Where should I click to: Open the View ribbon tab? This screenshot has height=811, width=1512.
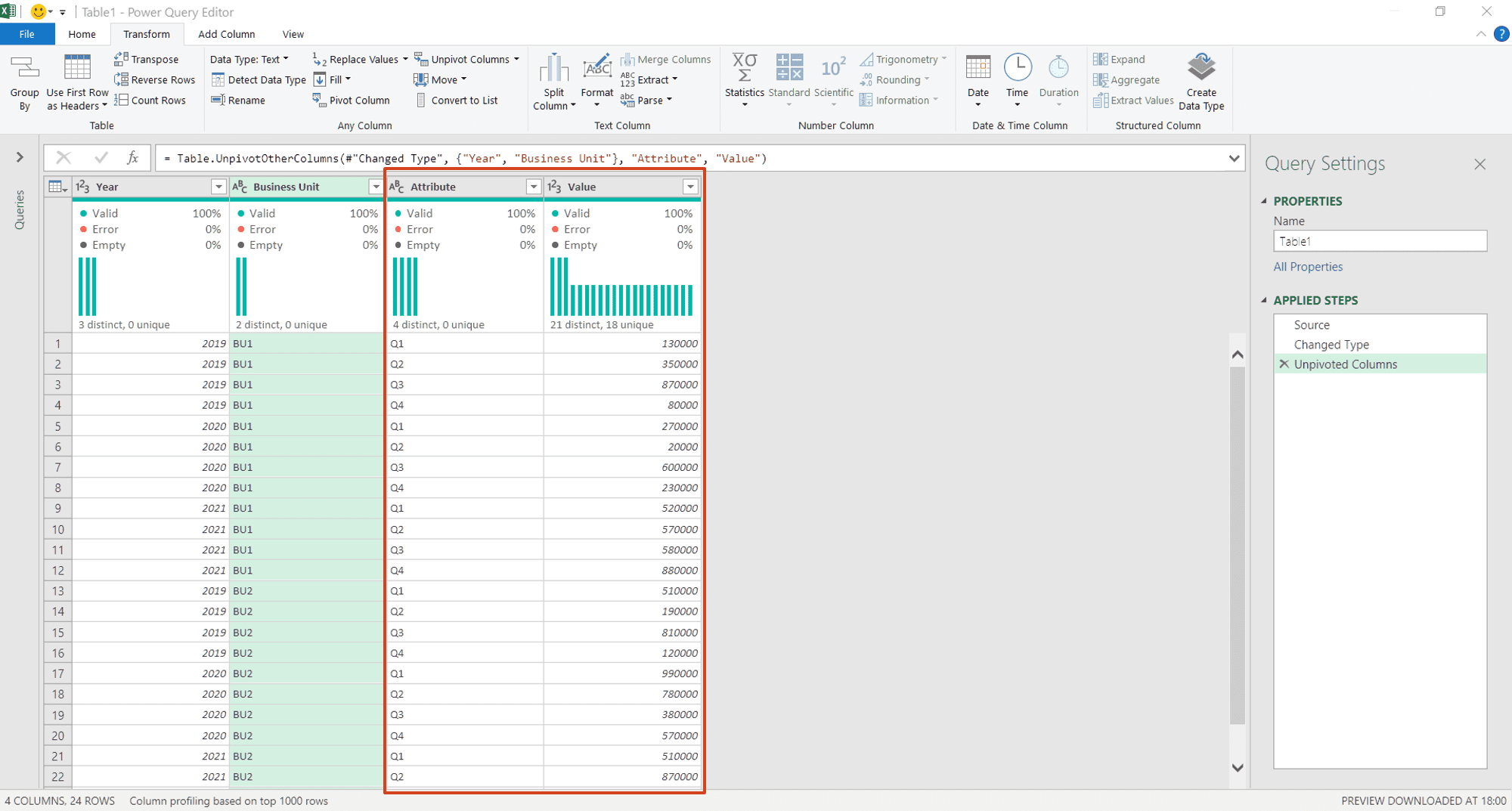click(292, 34)
